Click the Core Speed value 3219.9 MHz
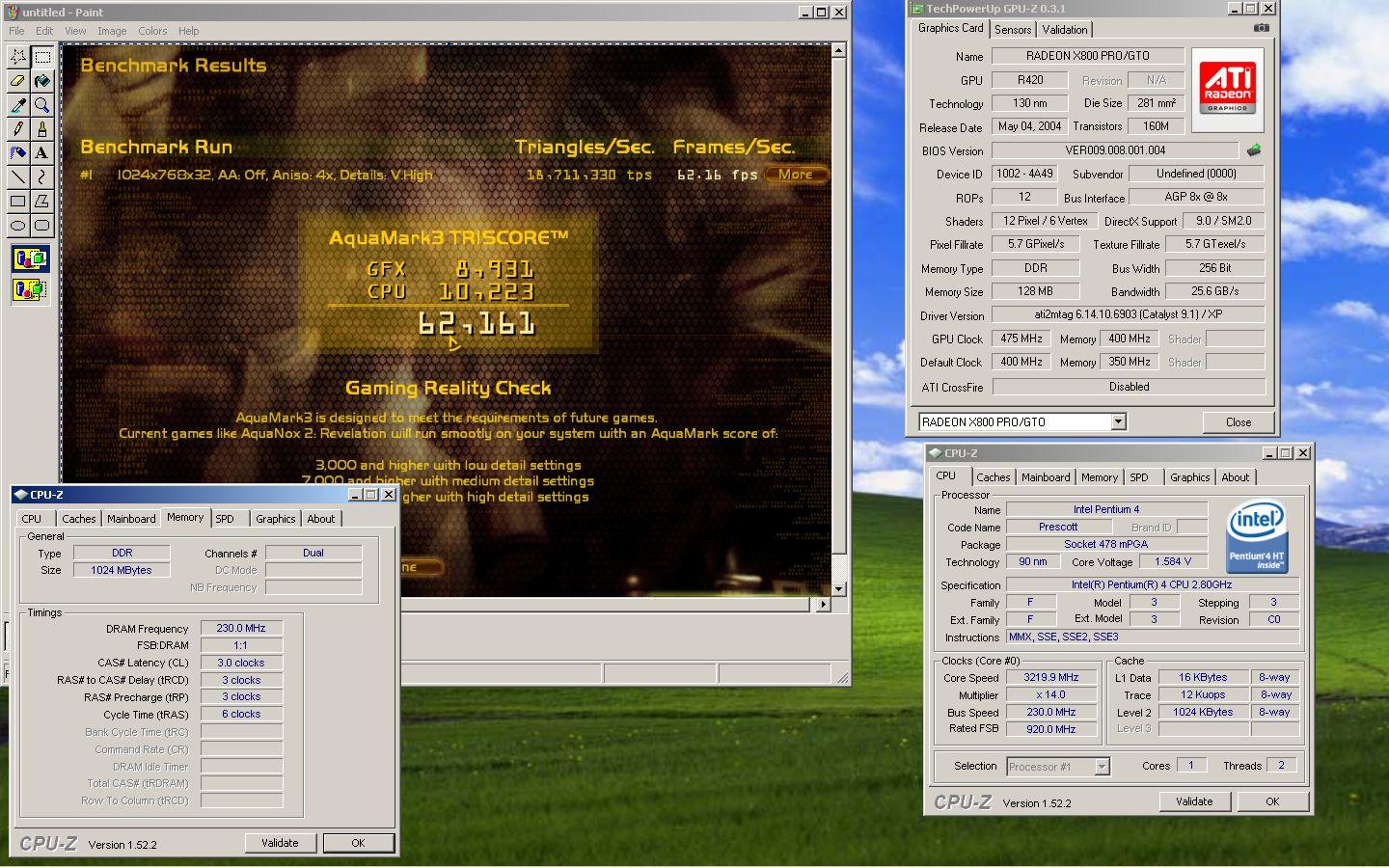 [x=1050, y=677]
